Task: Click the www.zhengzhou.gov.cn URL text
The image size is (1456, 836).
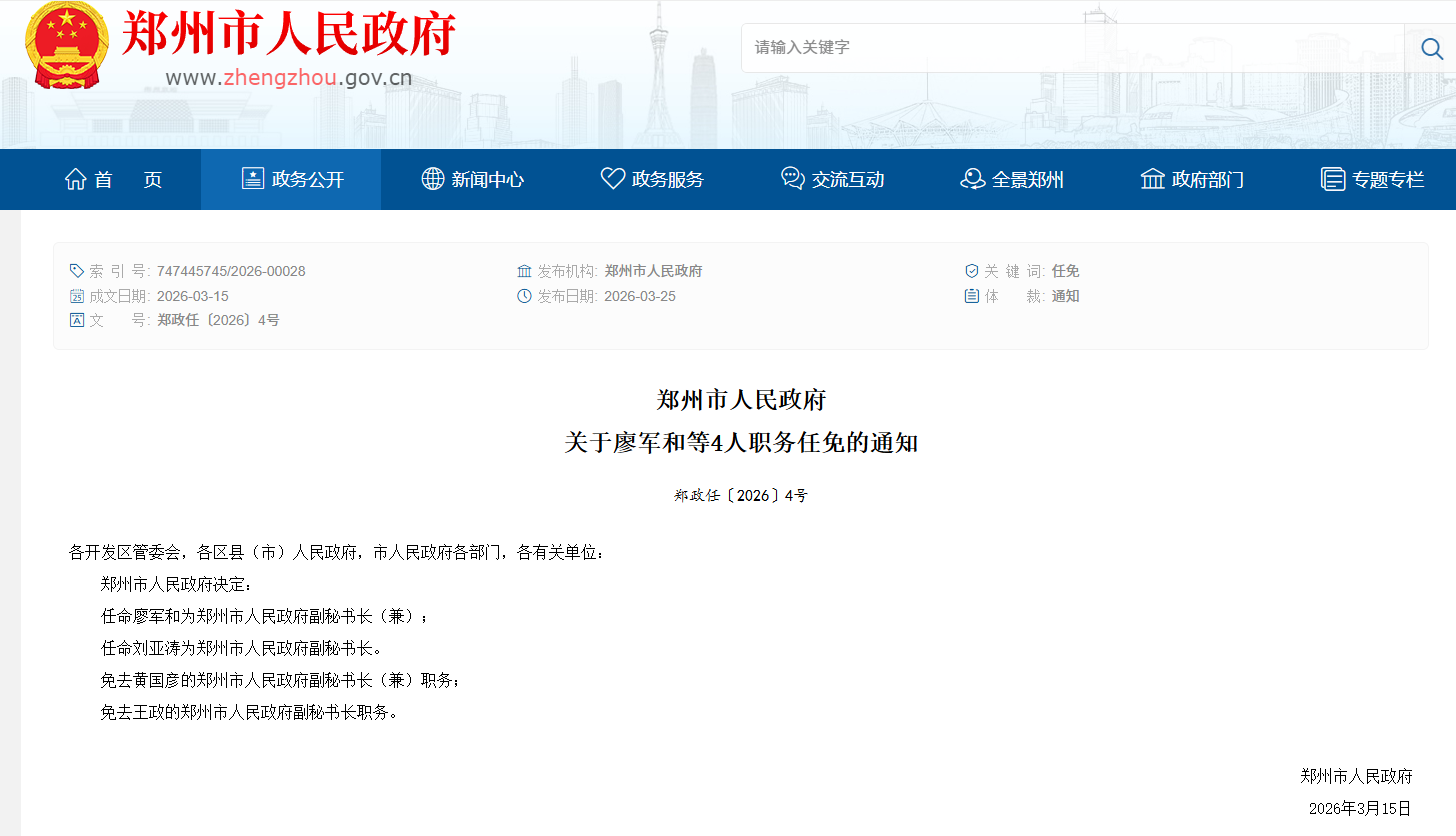Action: (288, 79)
